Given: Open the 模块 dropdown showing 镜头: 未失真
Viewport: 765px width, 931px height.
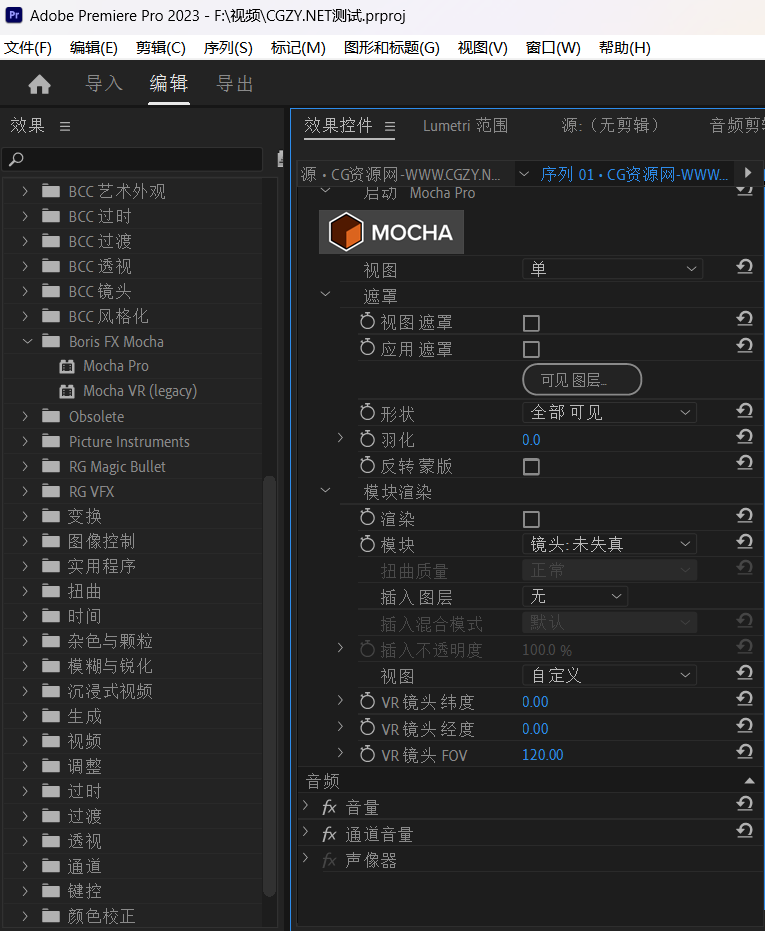Looking at the screenshot, I should (609, 544).
